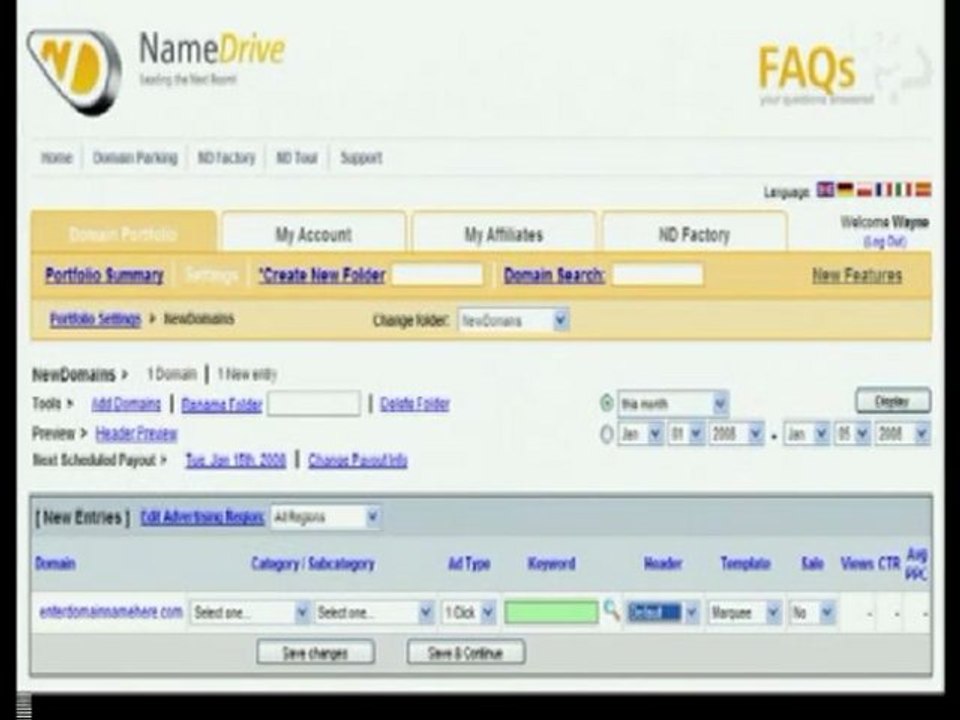Click the Save changes button
Viewport: 960px width, 720px height.
click(x=315, y=652)
